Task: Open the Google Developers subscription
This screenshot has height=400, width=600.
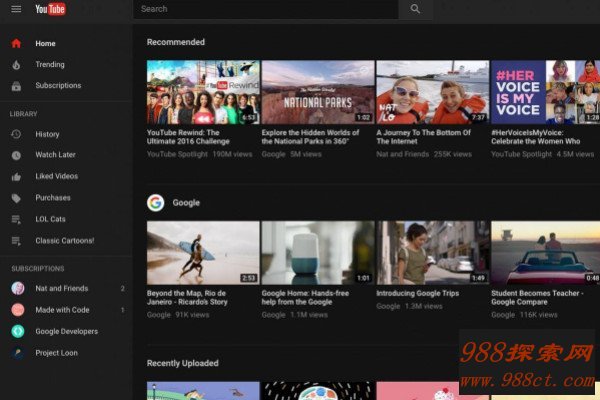Action: pos(66,332)
